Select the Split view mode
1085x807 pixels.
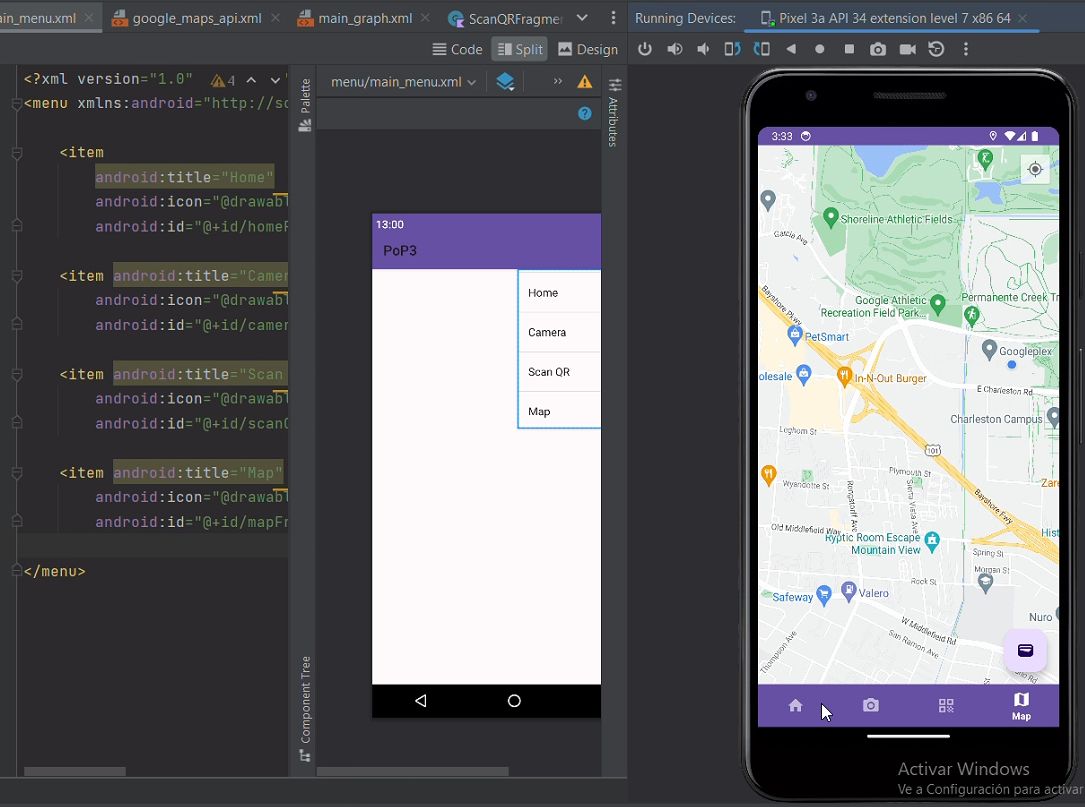click(x=519, y=49)
